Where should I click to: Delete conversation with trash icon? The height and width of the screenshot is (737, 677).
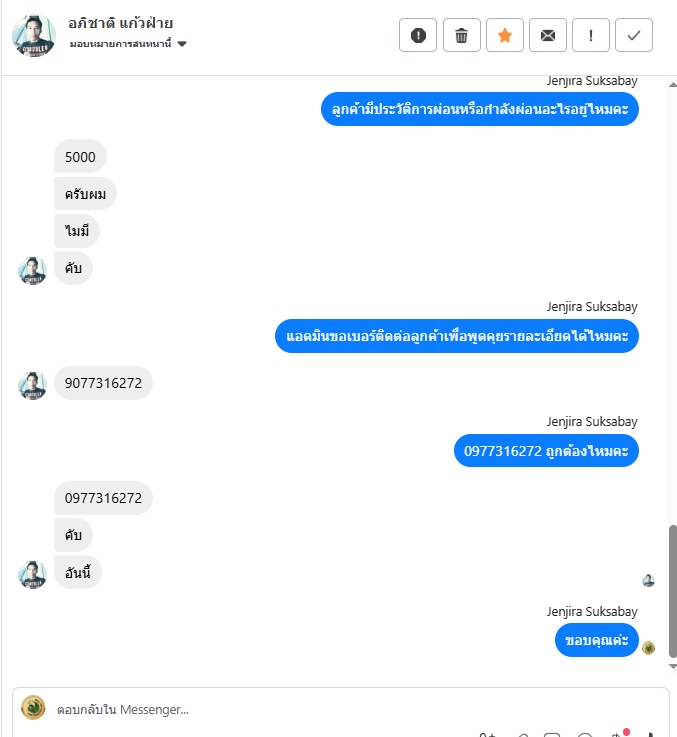tap(461, 35)
